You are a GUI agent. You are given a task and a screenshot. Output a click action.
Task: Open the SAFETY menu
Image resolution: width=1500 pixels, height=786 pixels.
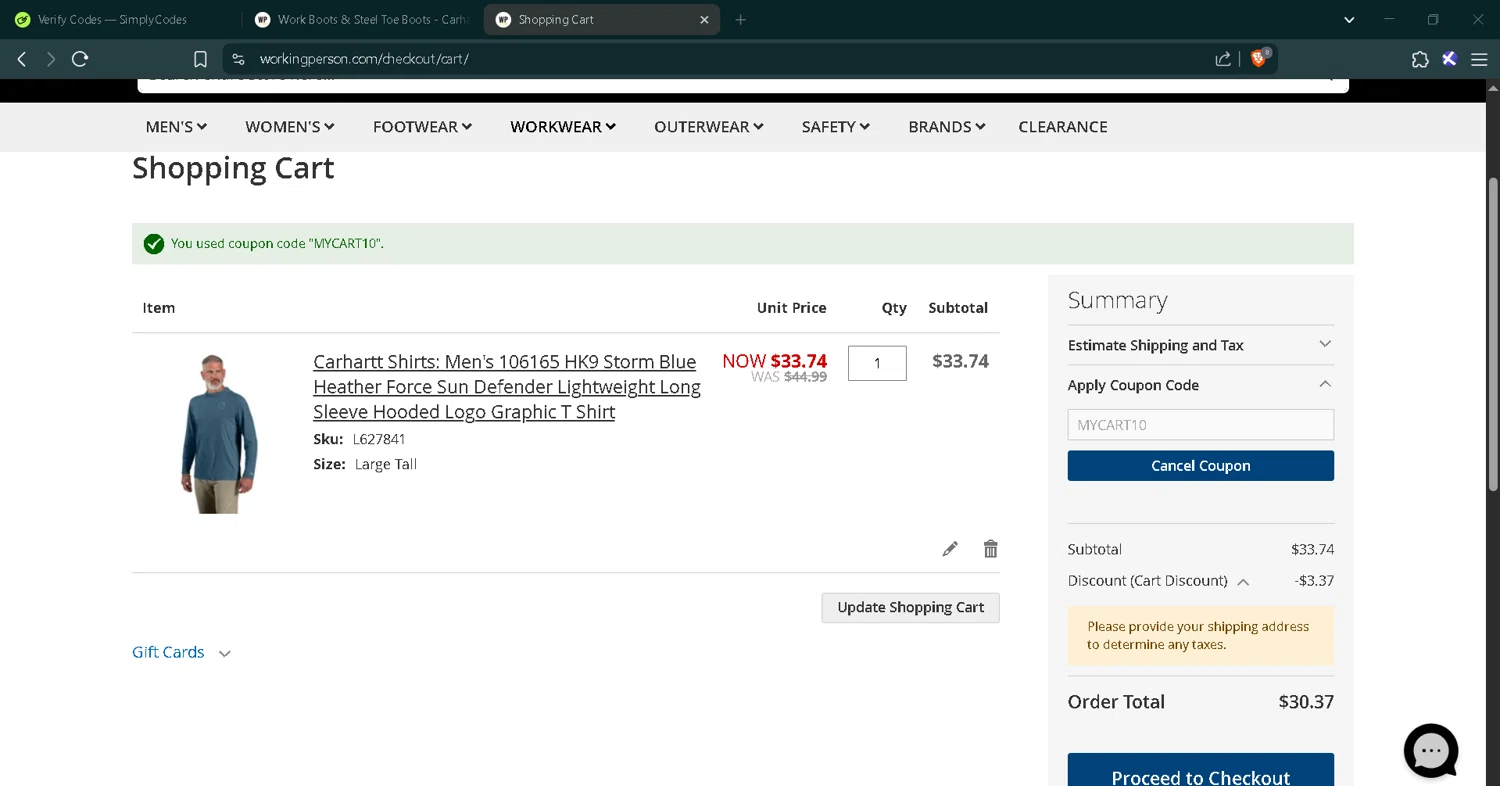836,127
